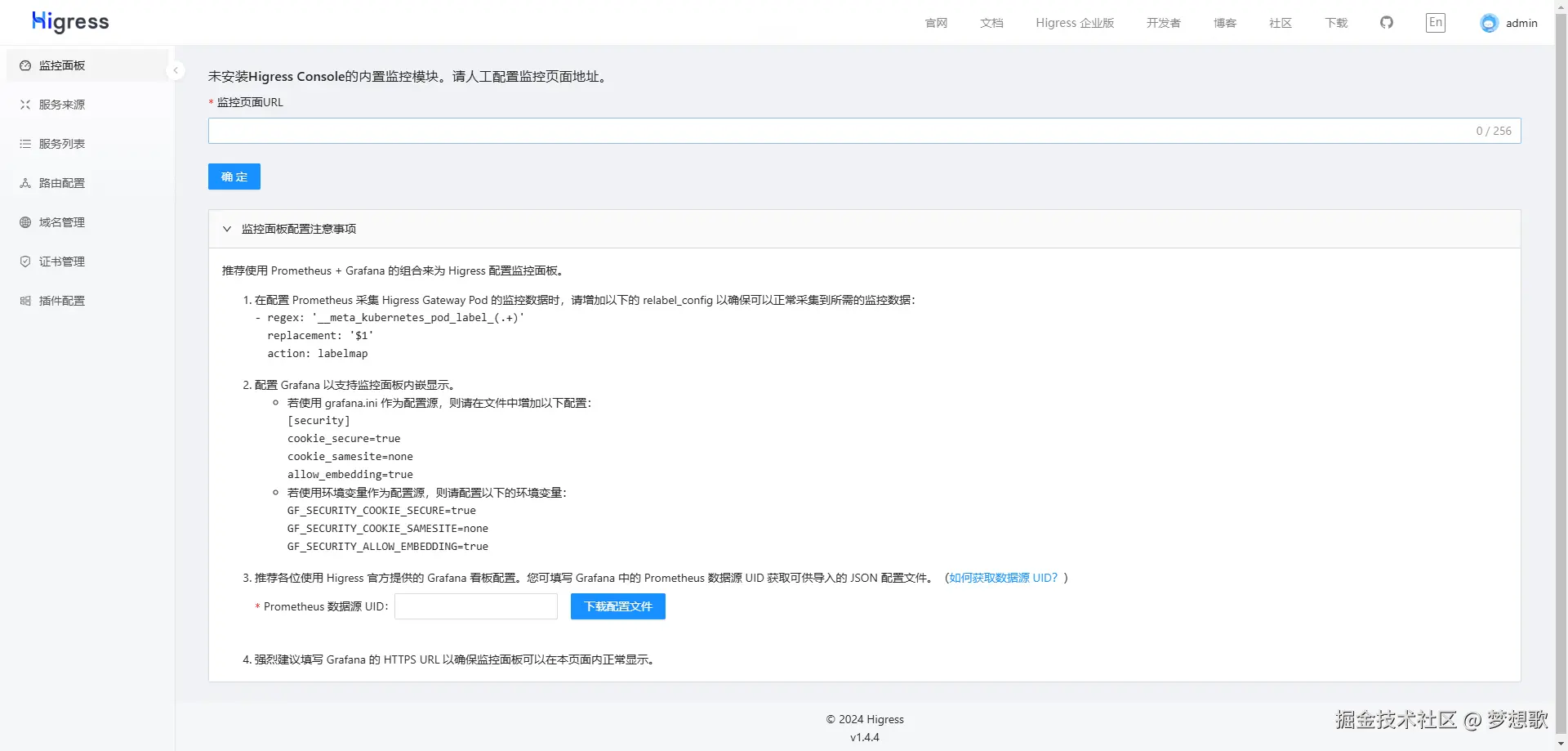Viewport: 1568px width, 751px height.
Task: Focus the 监控页面URL input field
Action: [864, 131]
